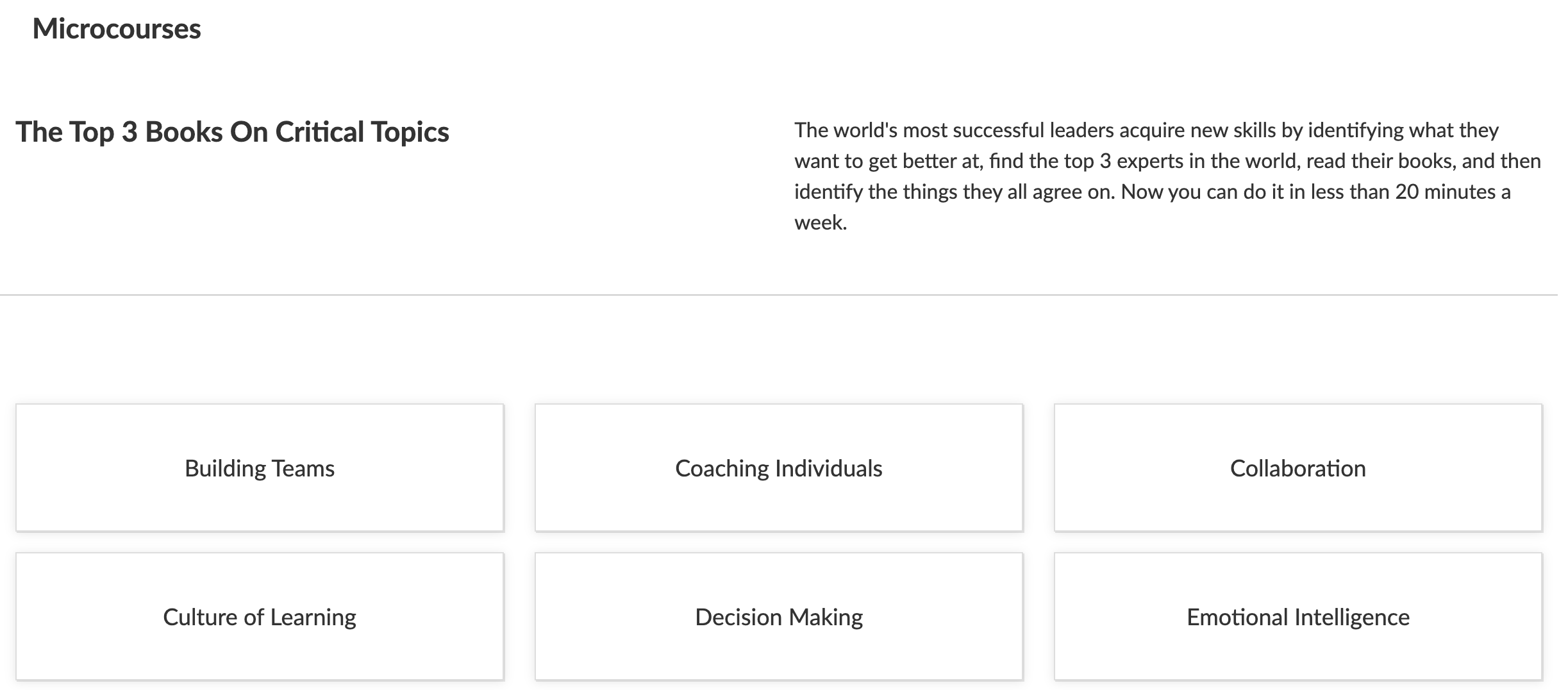Open the Building Teams microcourse card
The height and width of the screenshot is (690, 1568).
260,468
